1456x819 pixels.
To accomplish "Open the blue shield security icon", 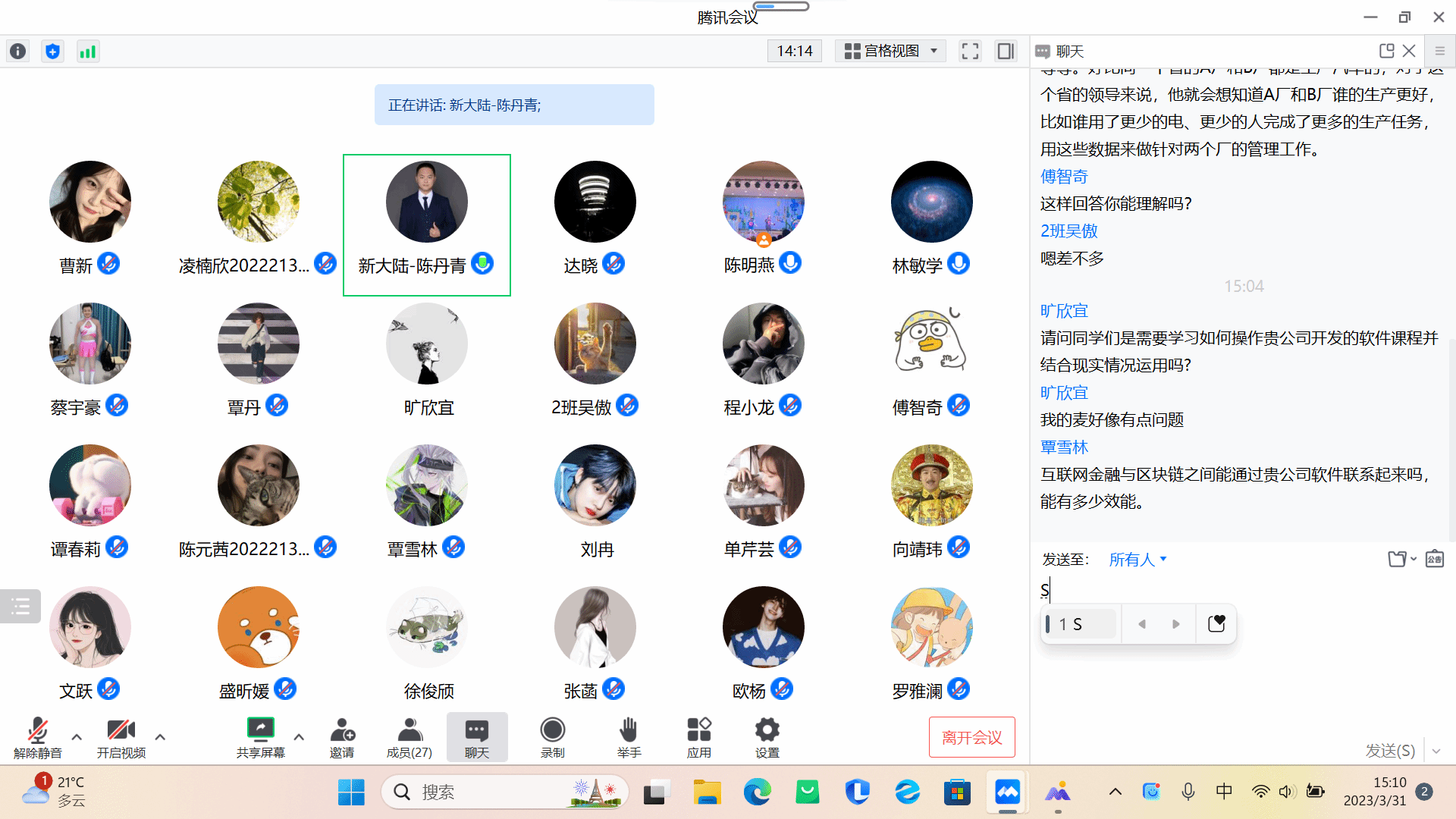I will coord(52,51).
